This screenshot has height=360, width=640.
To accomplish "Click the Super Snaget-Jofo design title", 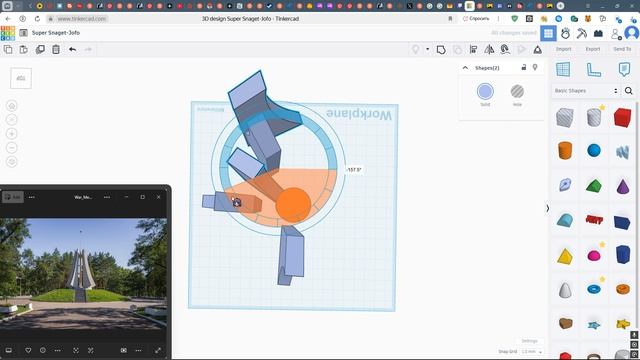I will tap(56, 33).
